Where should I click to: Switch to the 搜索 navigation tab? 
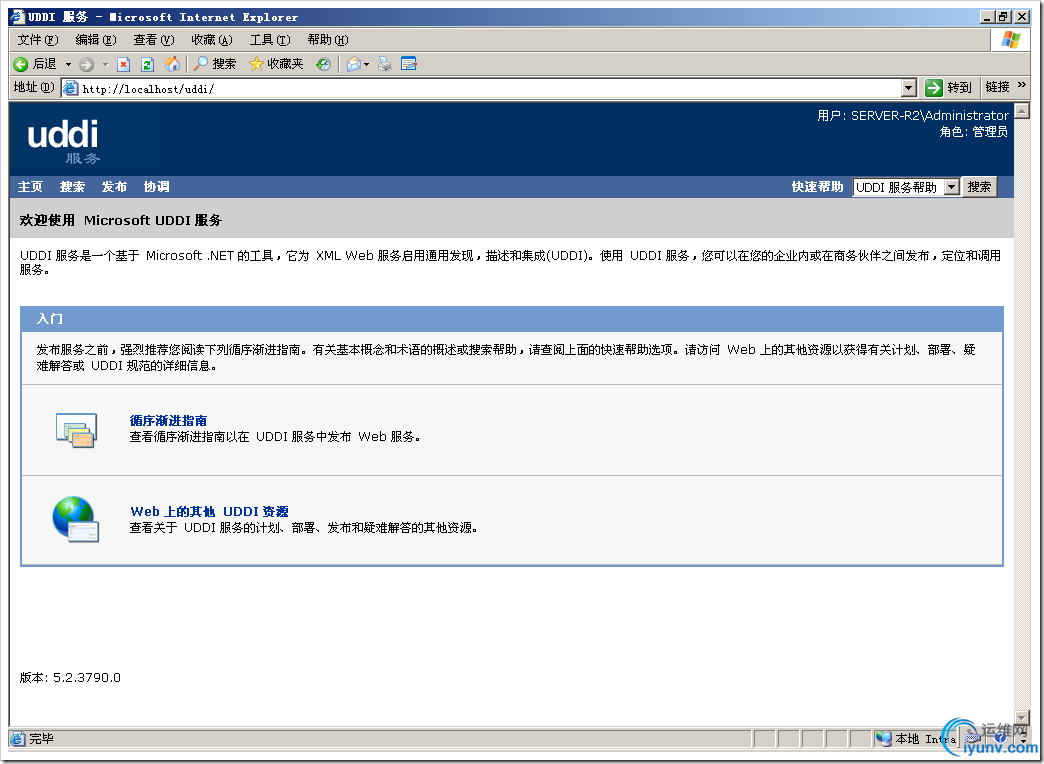click(x=72, y=187)
